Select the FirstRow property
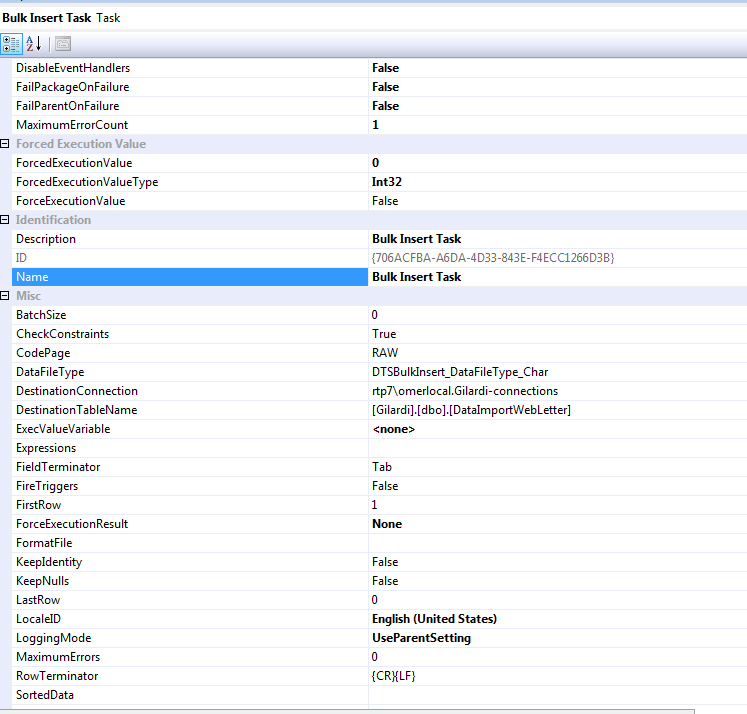The height and width of the screenshot is (714, 747). tap(39, 505)
